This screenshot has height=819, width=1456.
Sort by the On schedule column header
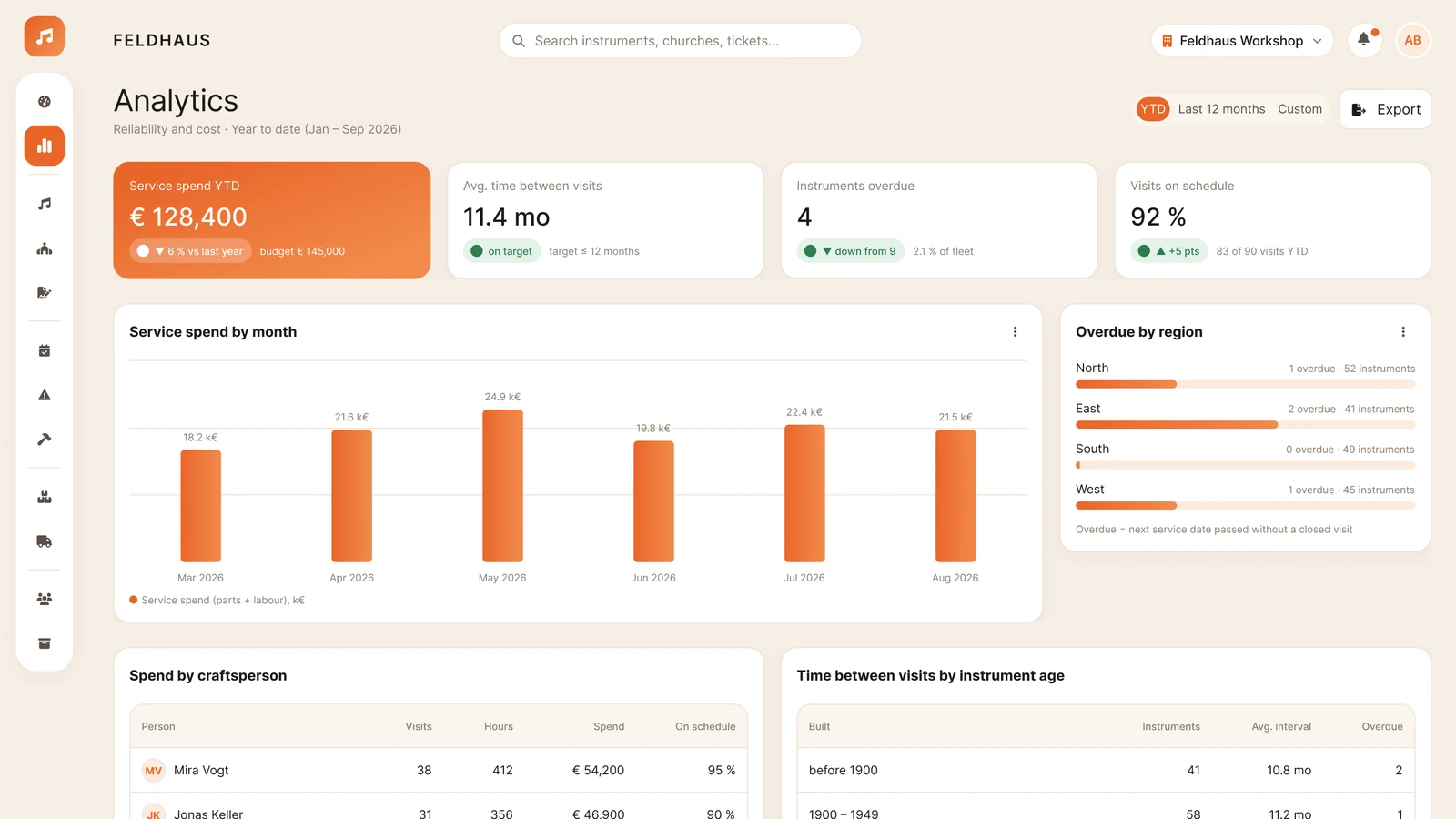coord(705,727)
